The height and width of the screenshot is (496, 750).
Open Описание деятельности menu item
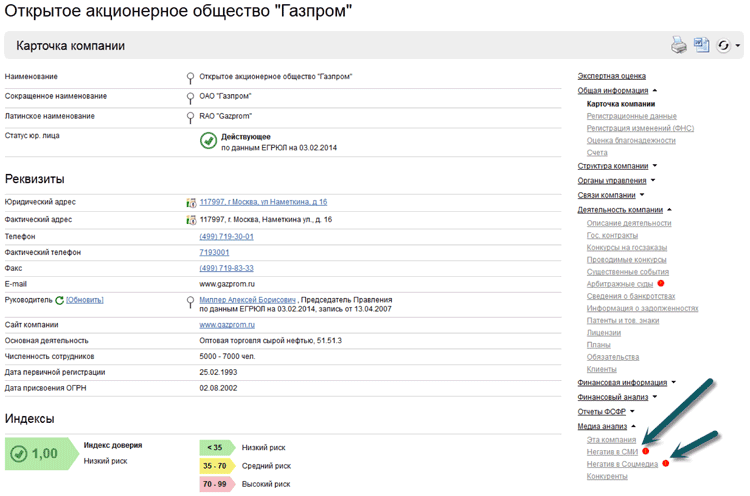[x=629, y=223]
